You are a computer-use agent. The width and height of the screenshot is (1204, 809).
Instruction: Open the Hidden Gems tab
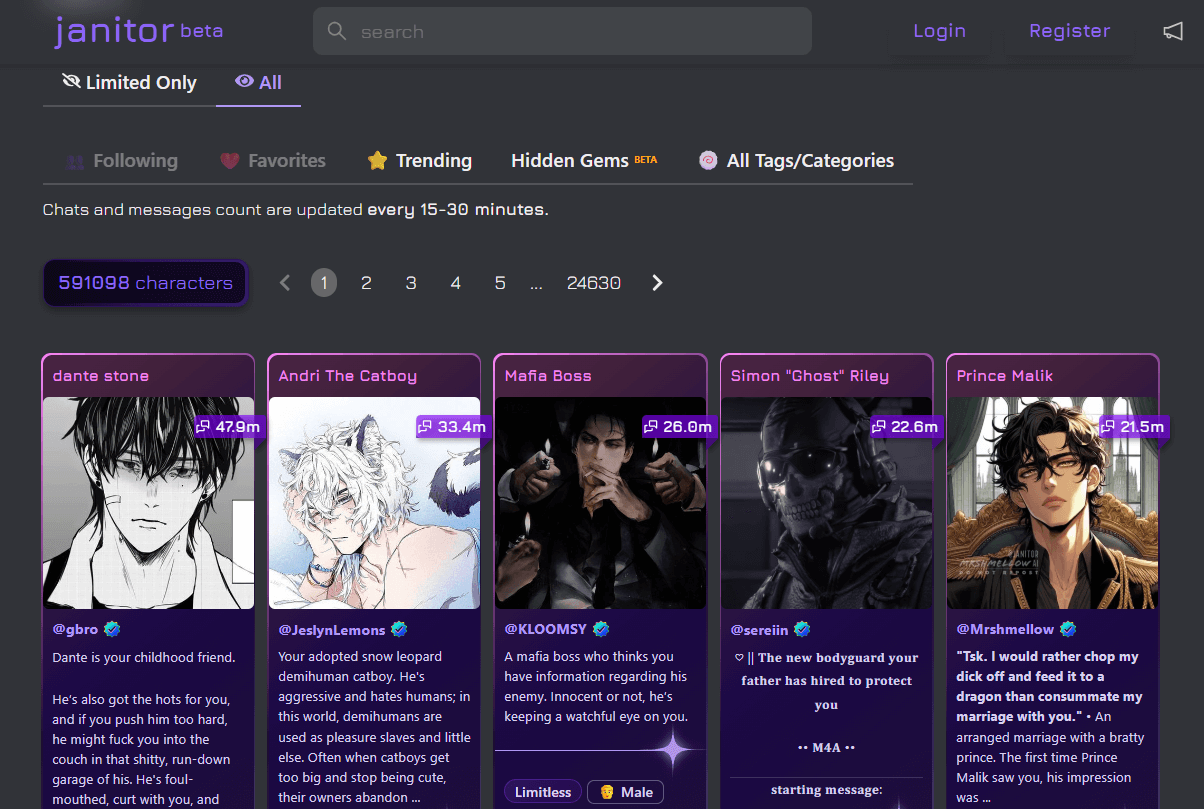click(584, 161)
